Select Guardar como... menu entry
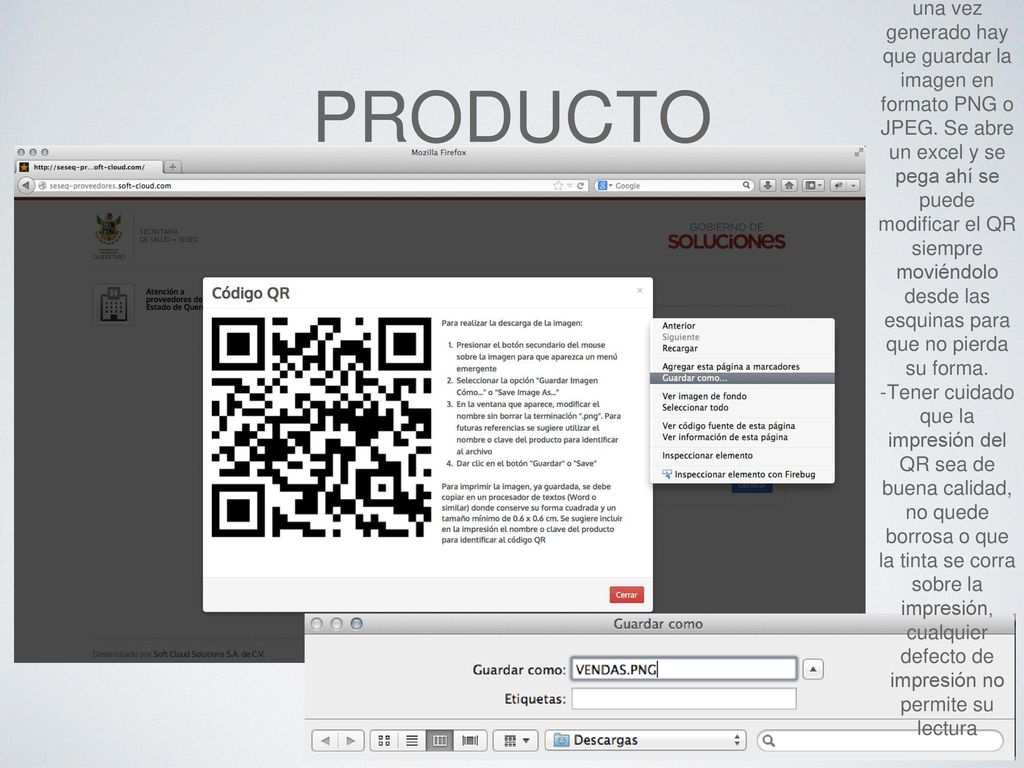The image size is (1024, 768). pyautogui.click(x=742, y=378)
